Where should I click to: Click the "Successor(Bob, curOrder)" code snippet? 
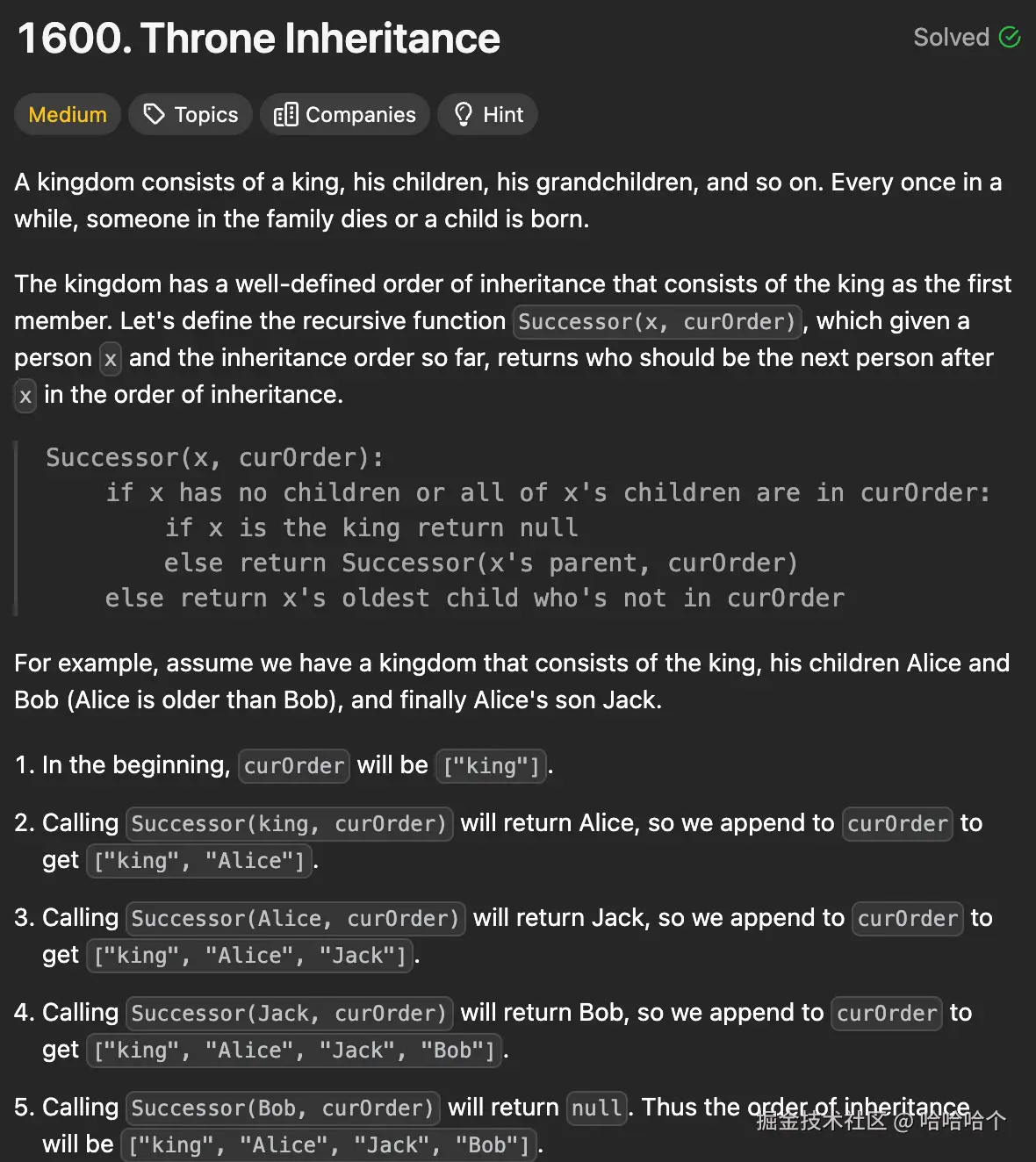click(x=283, y=1108)
